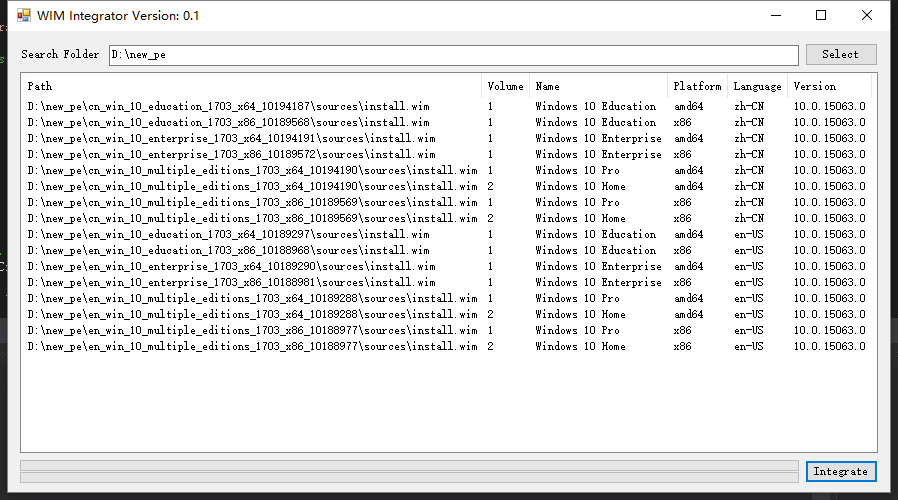The image size is (898, 500).
Task: Select en multiple_editions x64_10189288 volume 1 path
Action: coord(253,299)
